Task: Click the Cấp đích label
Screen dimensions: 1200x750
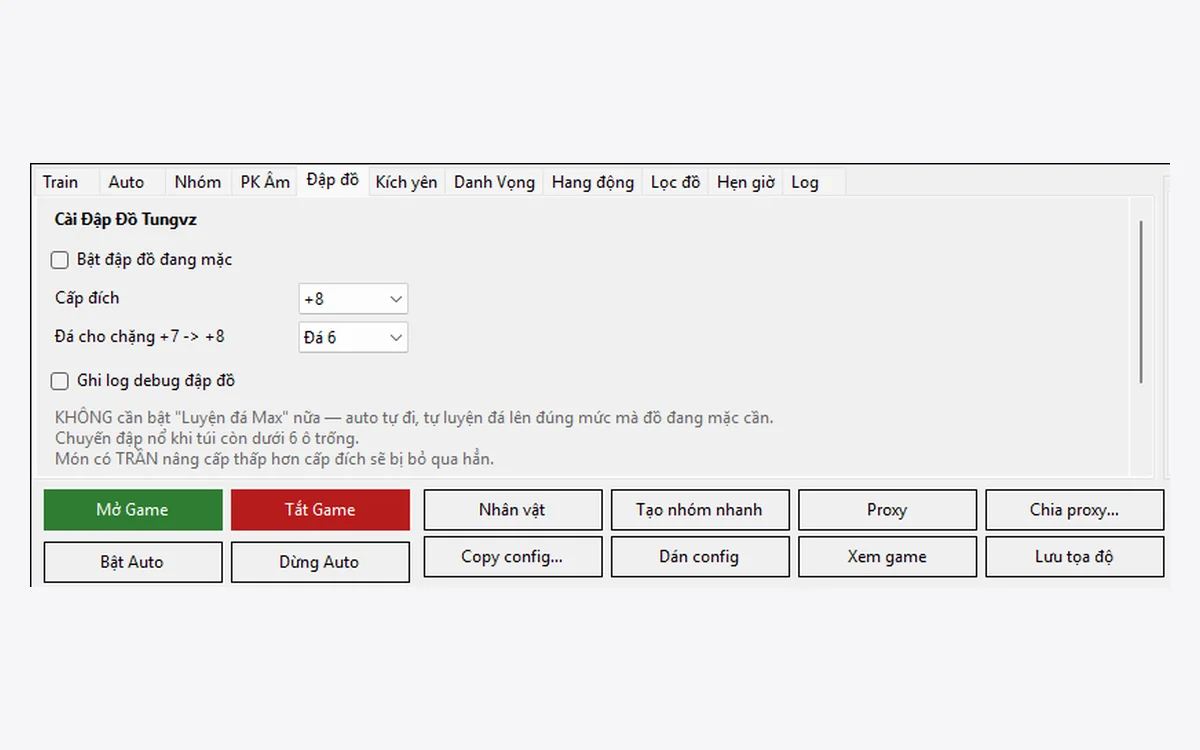Action: pyautogui.click(x=87, y=298)
